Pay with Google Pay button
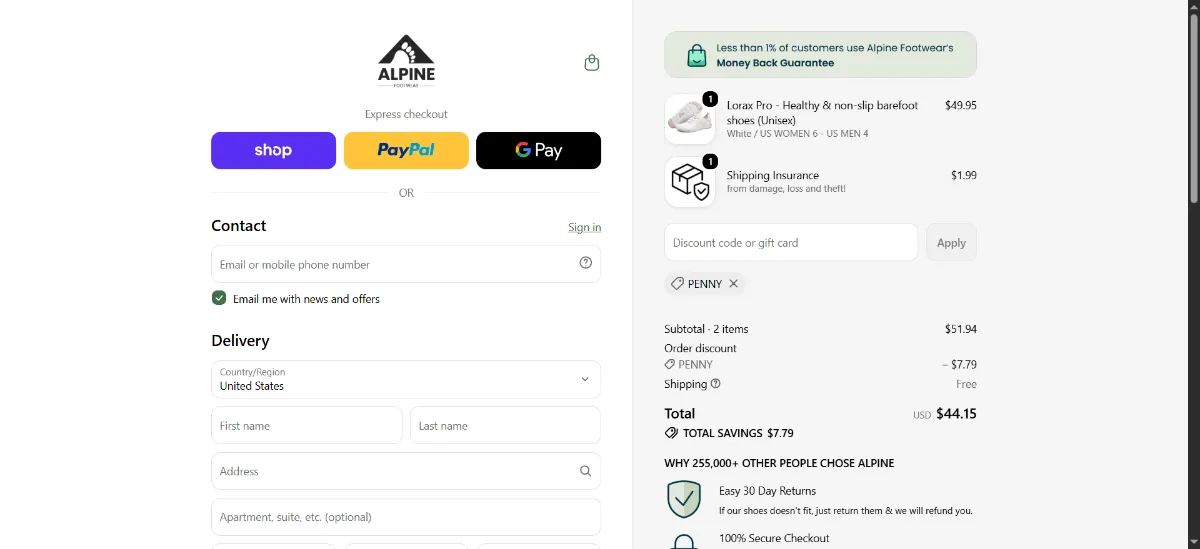Screen dimensions: 1200x549 [x=538, y=150]
